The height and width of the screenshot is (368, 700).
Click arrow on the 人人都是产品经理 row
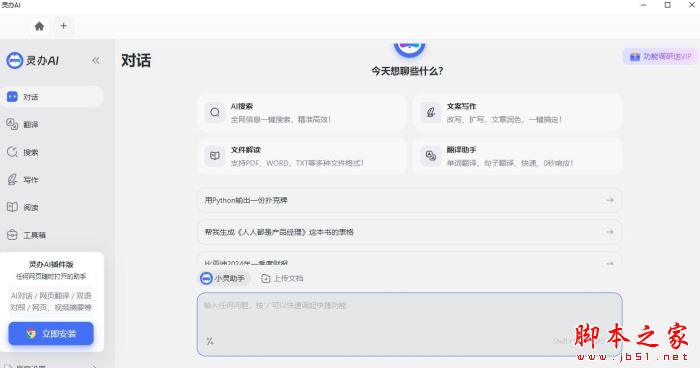[x=610, y=232]
